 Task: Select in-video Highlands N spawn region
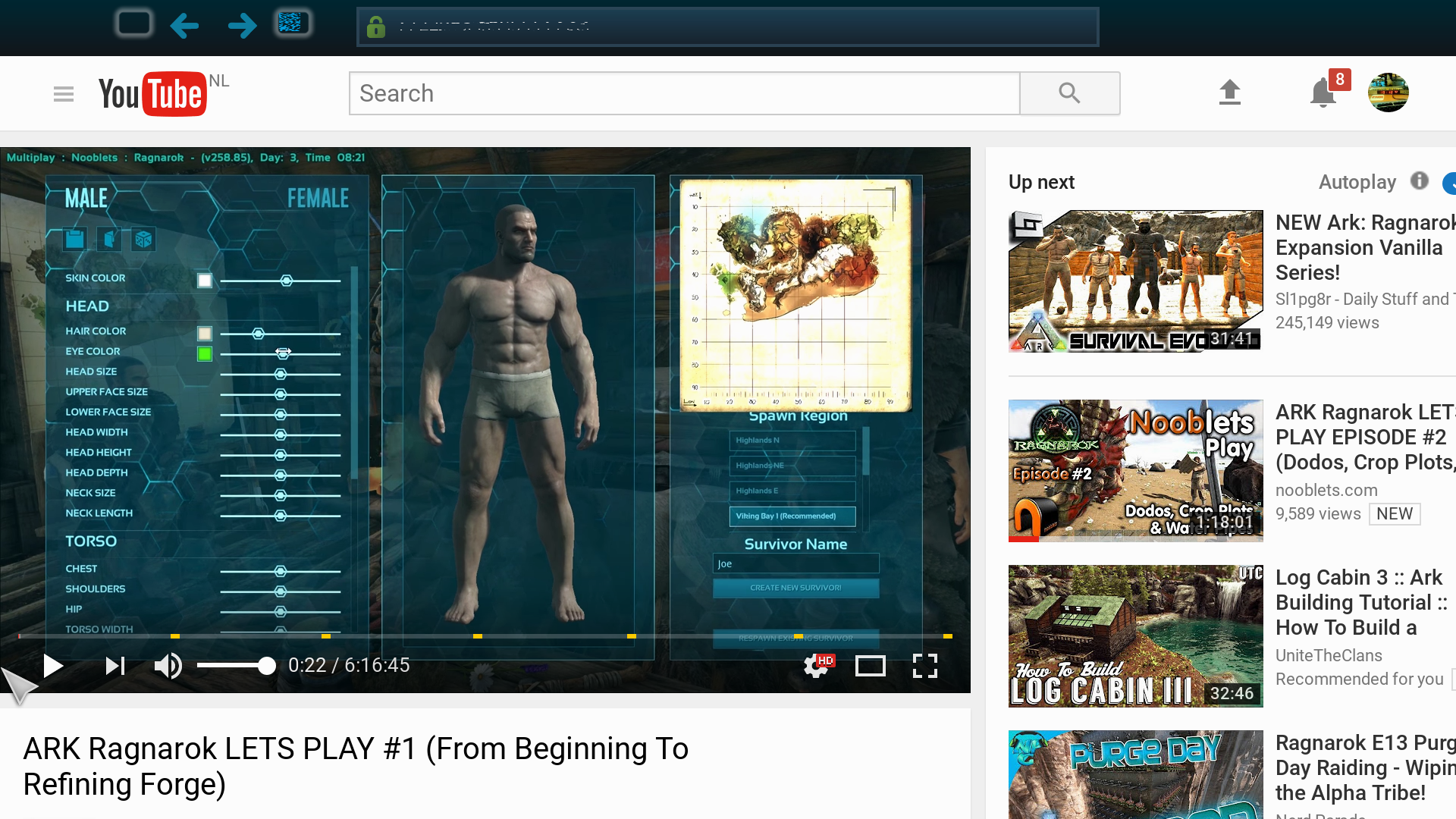(x=792, y=441)
